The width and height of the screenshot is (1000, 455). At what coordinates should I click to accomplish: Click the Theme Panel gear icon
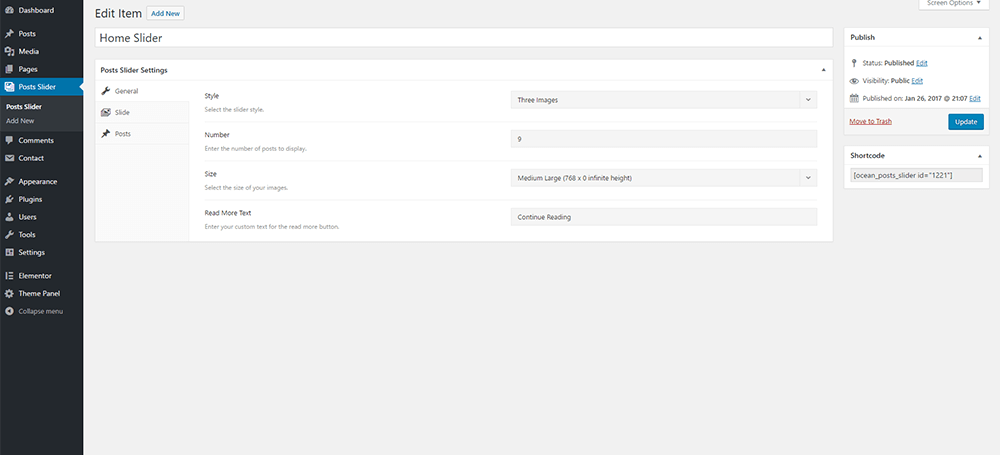click(x=9, y=293)
